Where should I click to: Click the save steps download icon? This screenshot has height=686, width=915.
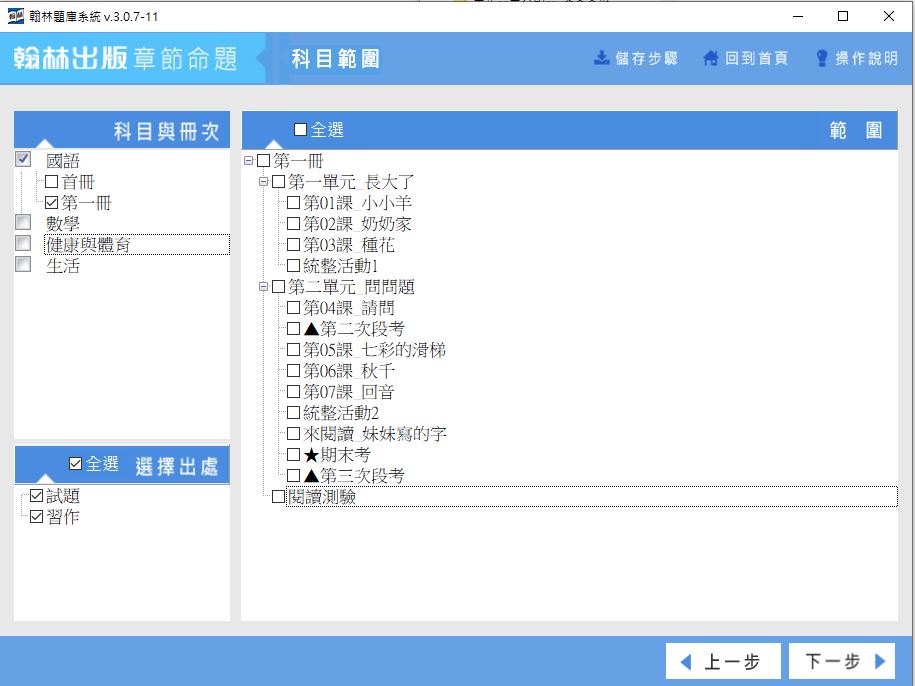tap(601, 58)
